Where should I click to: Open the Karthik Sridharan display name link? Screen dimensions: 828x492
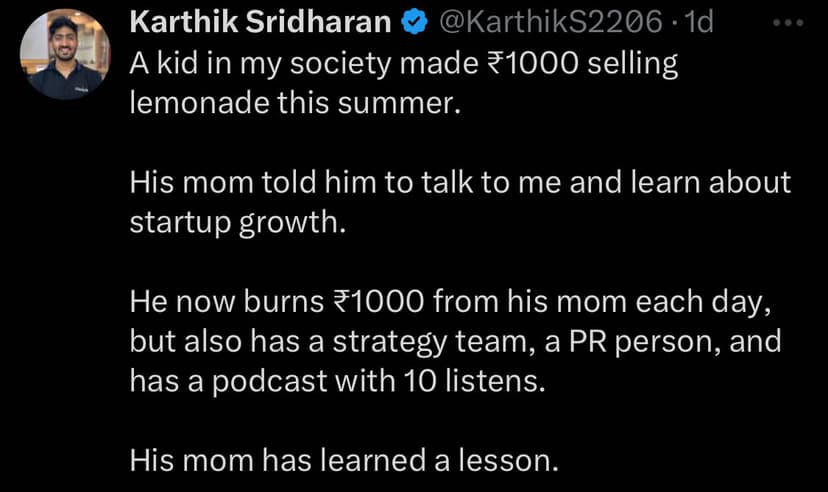pyautogui.click(x=262, y=21)
